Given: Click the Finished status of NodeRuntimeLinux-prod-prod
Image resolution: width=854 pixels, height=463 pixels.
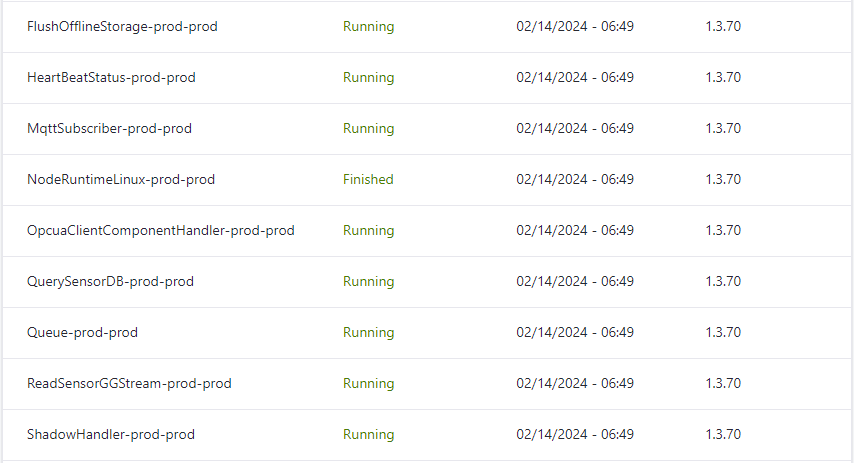Looking at the screenshot, I should (368, 180).
